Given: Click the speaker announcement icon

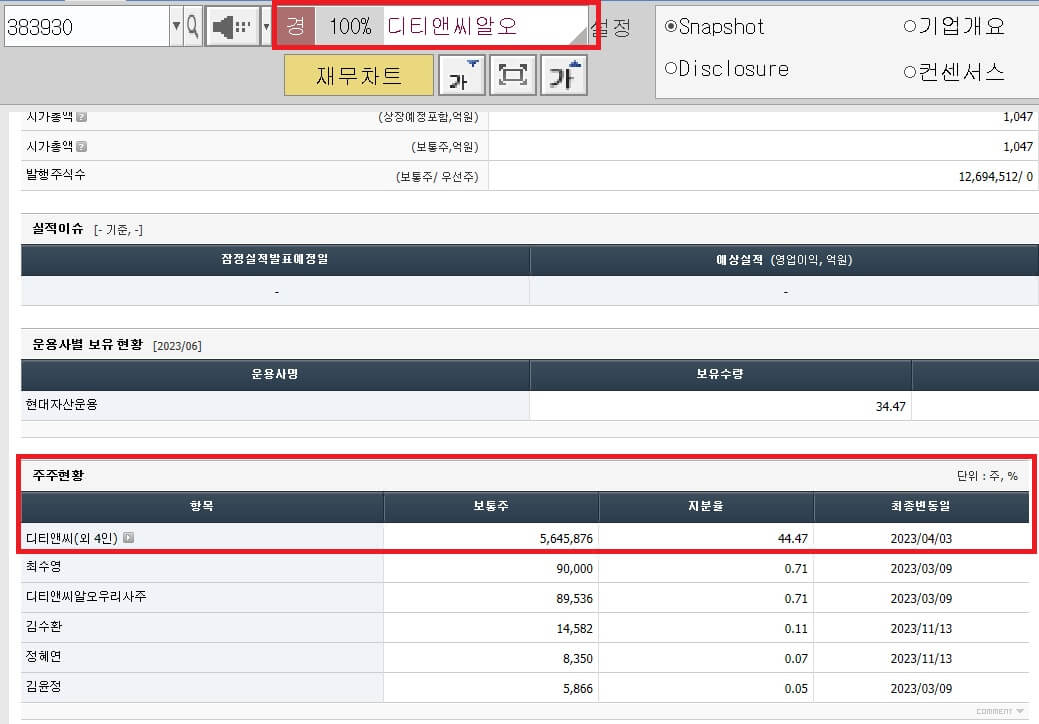Looking at the screenshot, I should (x=232, y=26).
